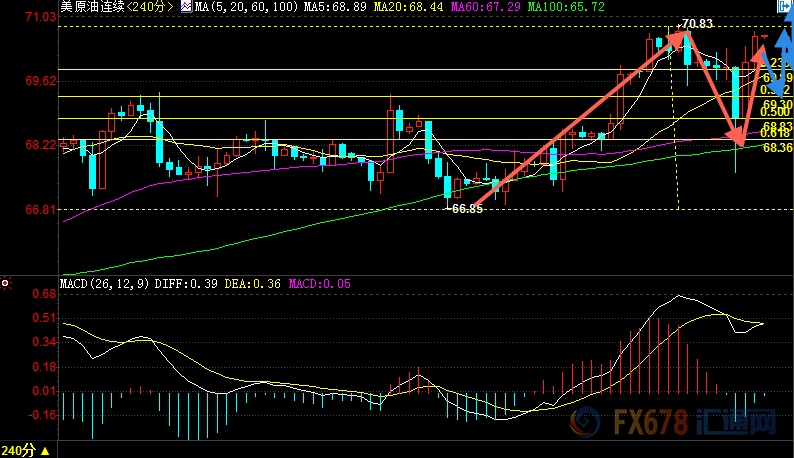Viewport: 794px width, 458px height.
Task: Click the panel exit icon at top right
Action: [x=784, y=7]
